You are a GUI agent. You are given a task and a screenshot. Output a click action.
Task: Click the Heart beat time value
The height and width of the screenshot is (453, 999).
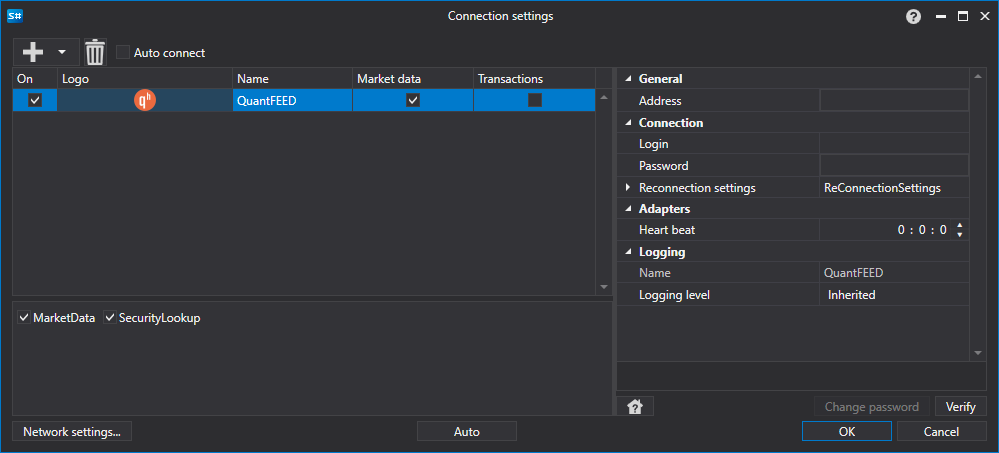pyautogui.click(x=922, y=230)
